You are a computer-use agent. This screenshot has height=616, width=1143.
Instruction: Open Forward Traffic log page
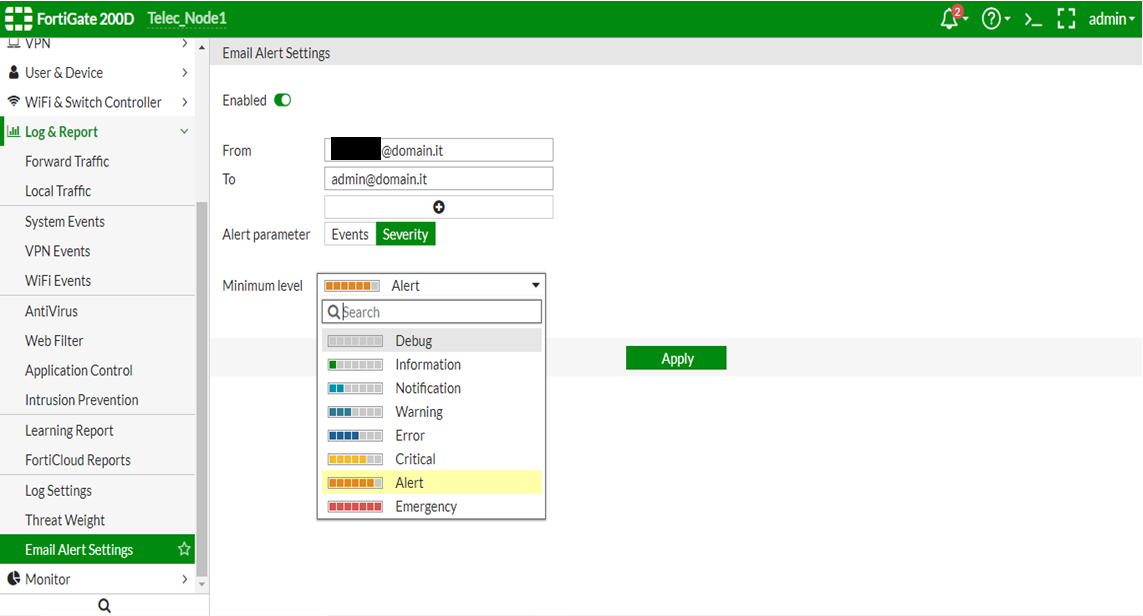click(67, 161)
